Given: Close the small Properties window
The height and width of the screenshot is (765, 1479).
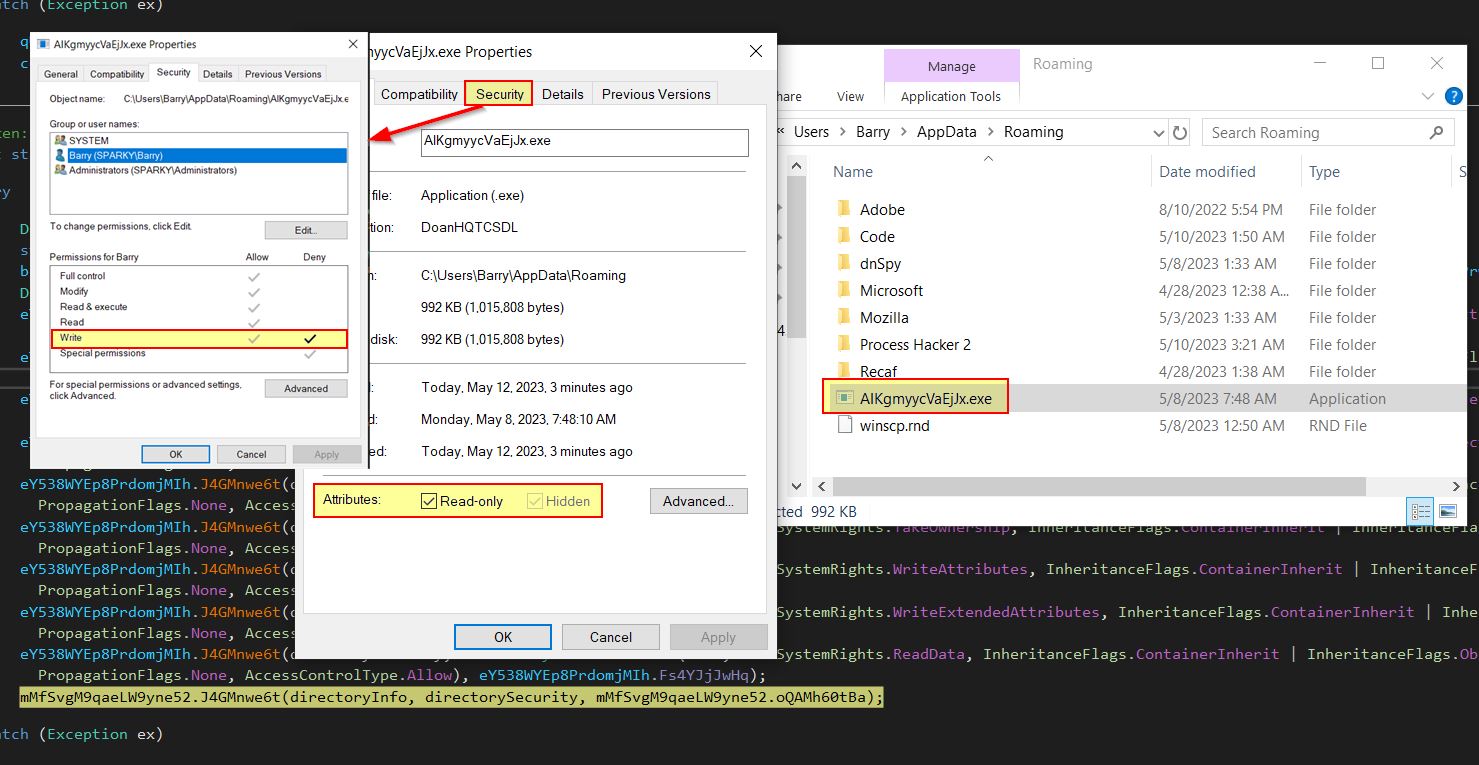Looking at the screenshot, I should point(352,44).
